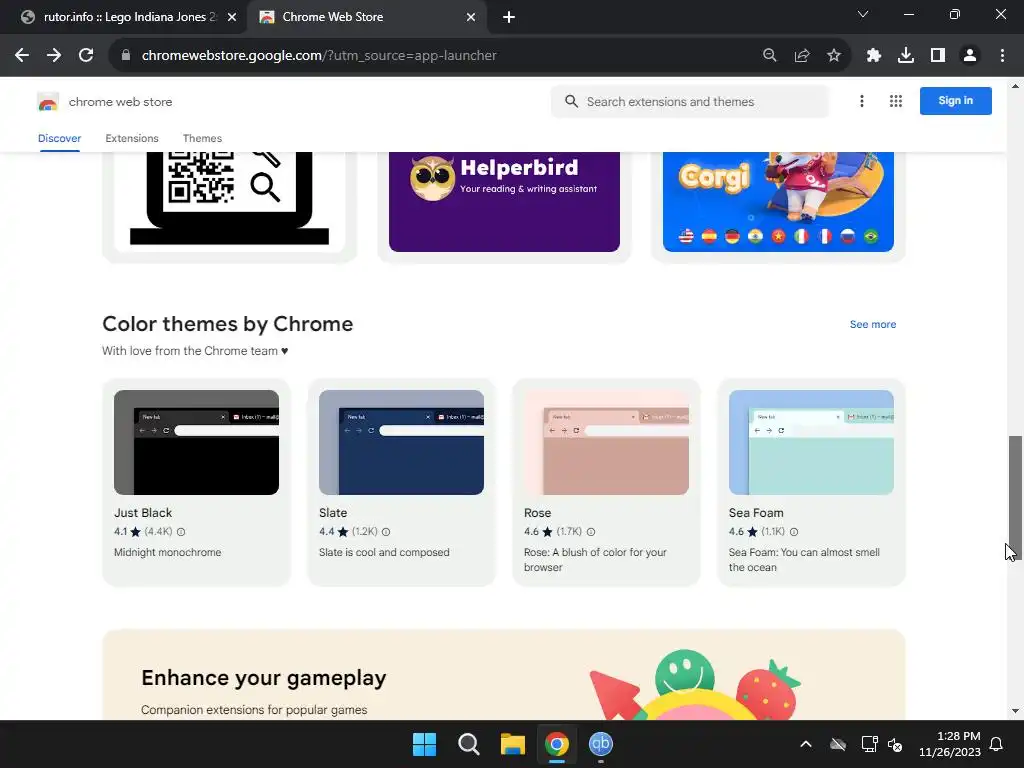1024x768 pixels.
Task: Show rating info for Rose
Action: (591, 532)
